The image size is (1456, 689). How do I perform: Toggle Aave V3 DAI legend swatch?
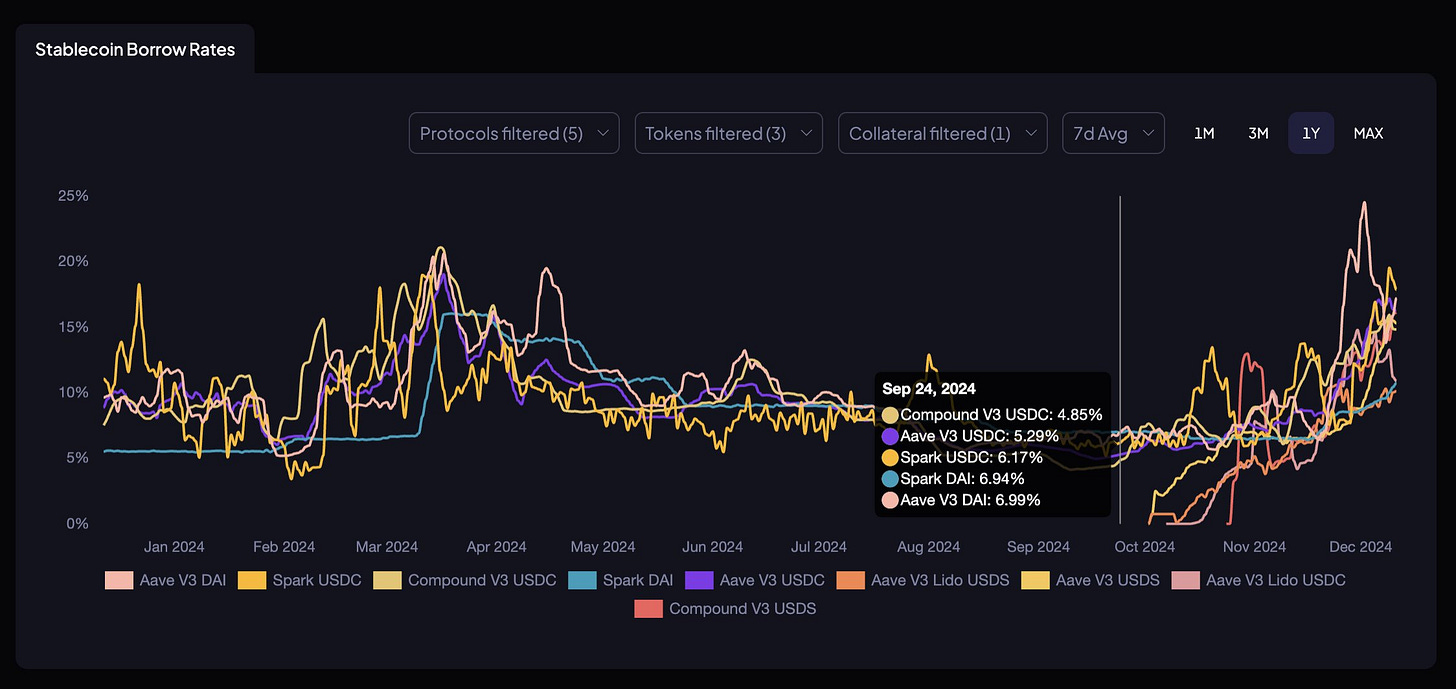click(119, 580)
